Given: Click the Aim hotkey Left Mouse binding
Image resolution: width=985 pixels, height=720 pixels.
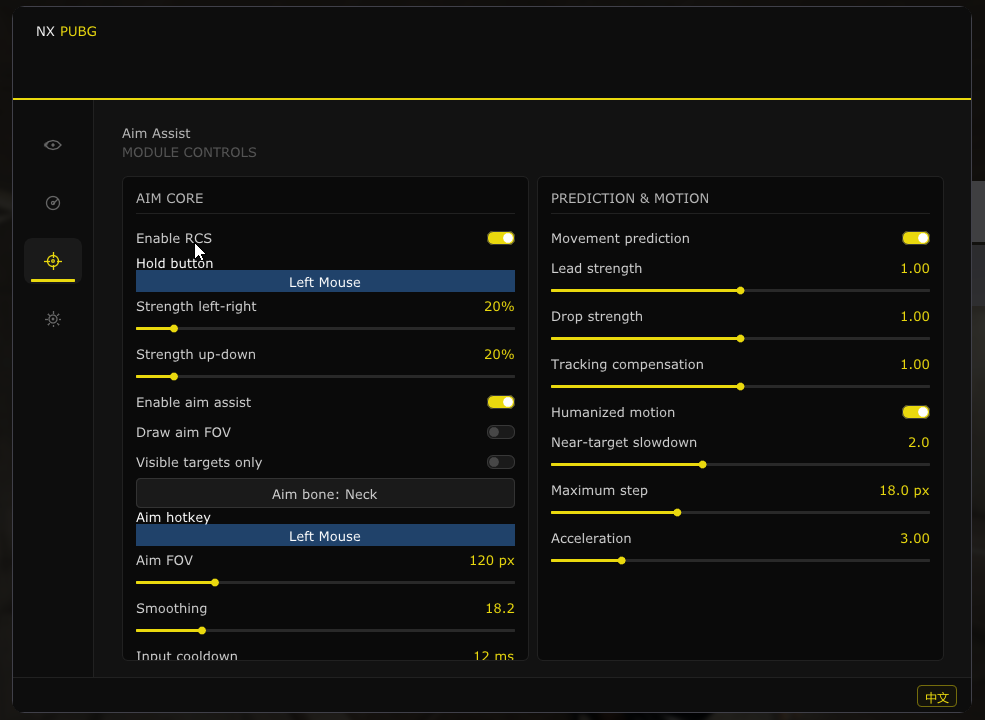Looking at the screenshot, I should (x=325, y=535).
